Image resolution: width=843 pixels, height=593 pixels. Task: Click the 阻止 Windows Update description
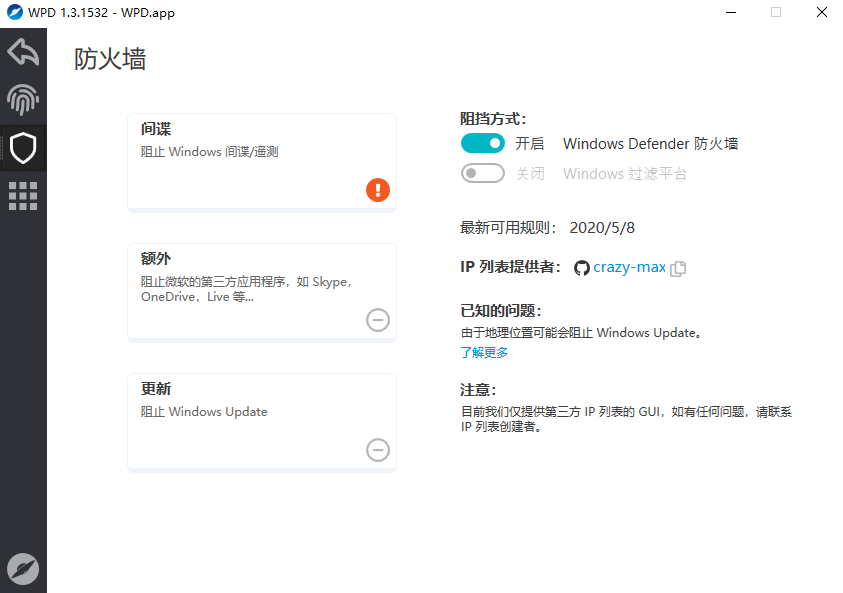pos(204,412)
